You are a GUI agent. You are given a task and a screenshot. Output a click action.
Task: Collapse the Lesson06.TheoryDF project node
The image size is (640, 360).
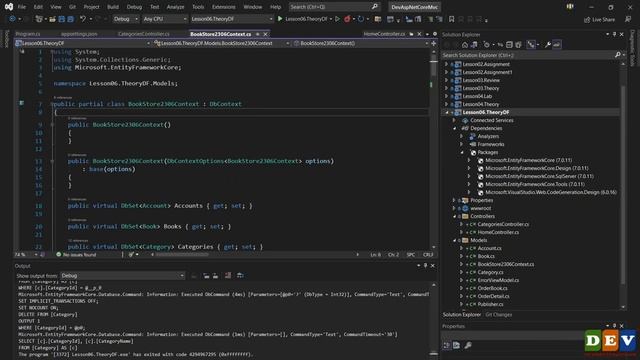click(446, 112)
